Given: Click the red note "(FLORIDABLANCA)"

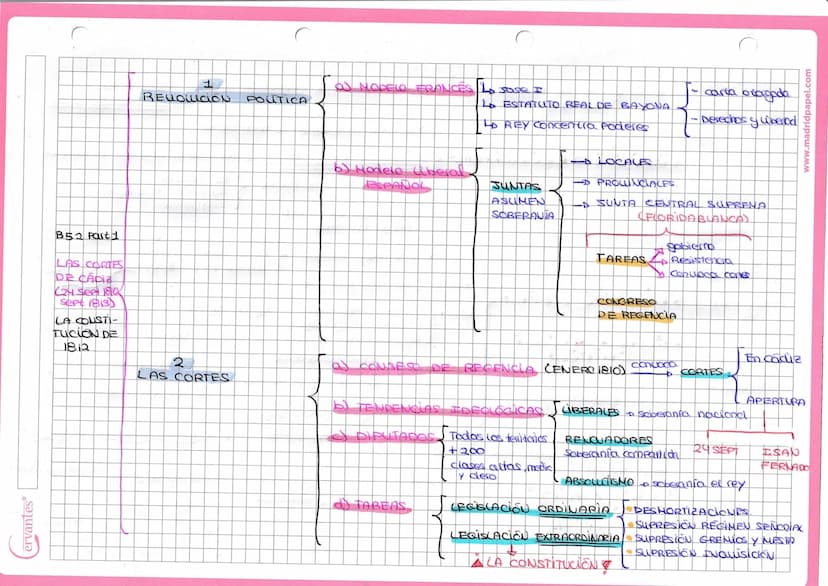Looking at the screenshot, I should click(x=693, y=218).
